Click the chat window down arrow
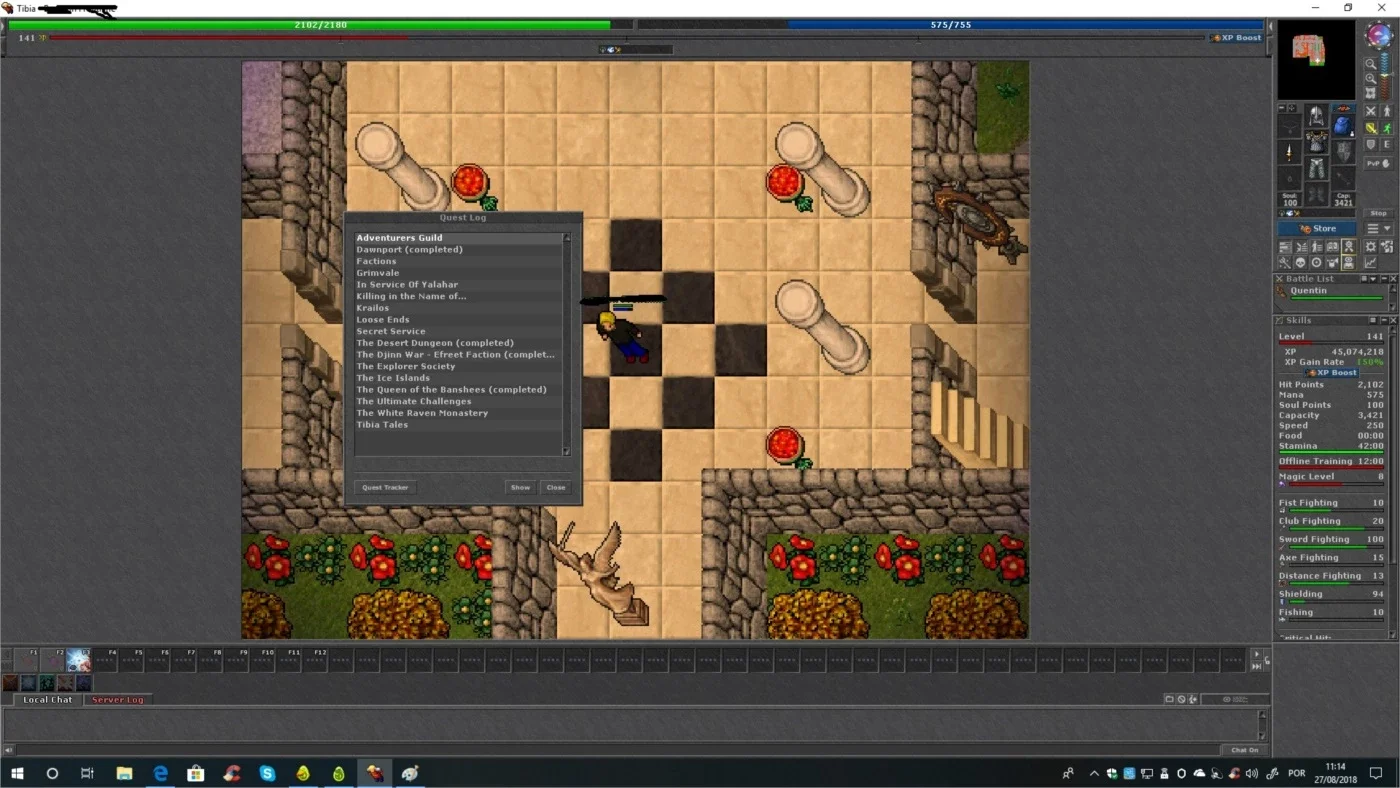This screenshot has height=788, width=1400. tap(1262, 735)
